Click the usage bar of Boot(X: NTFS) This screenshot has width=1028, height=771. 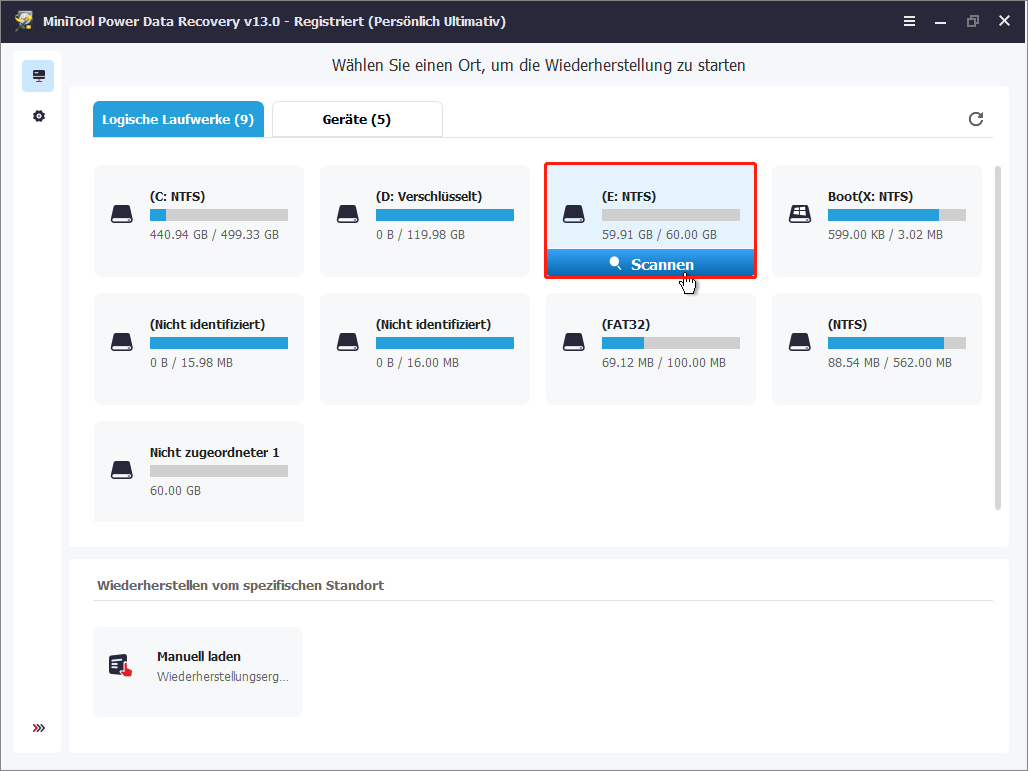tap(897, 215)
